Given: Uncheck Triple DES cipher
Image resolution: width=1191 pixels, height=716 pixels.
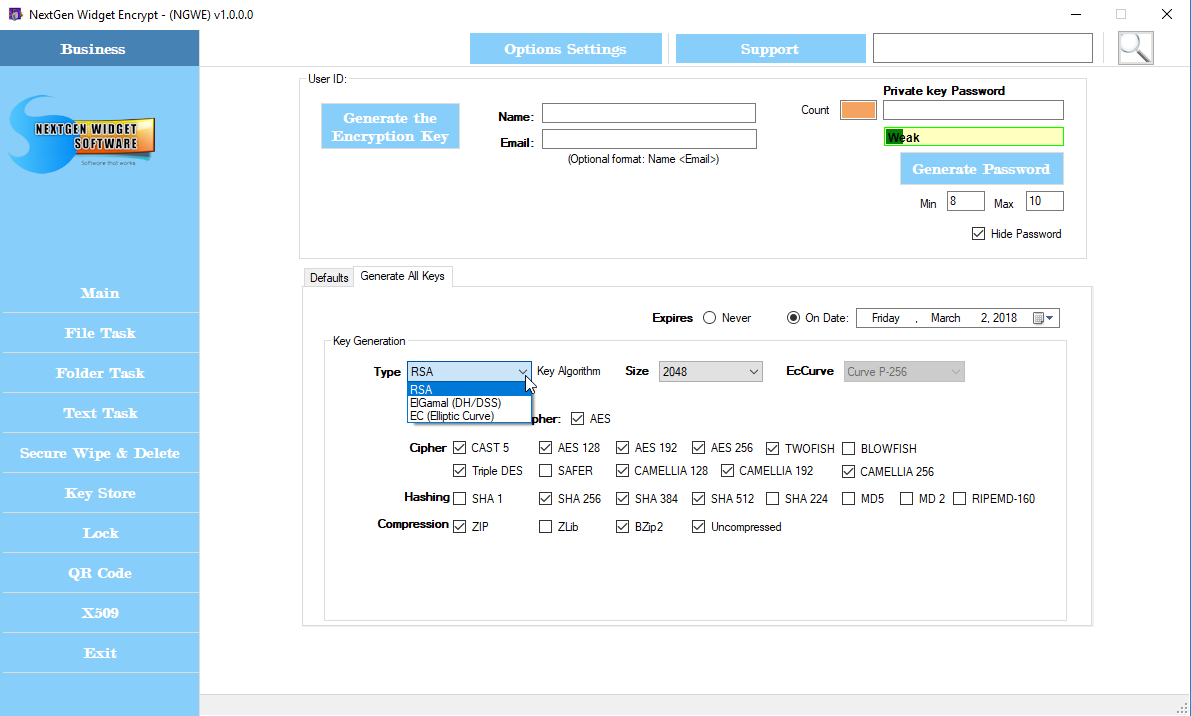Looking at the screenshot, I should tap(460, 471).
